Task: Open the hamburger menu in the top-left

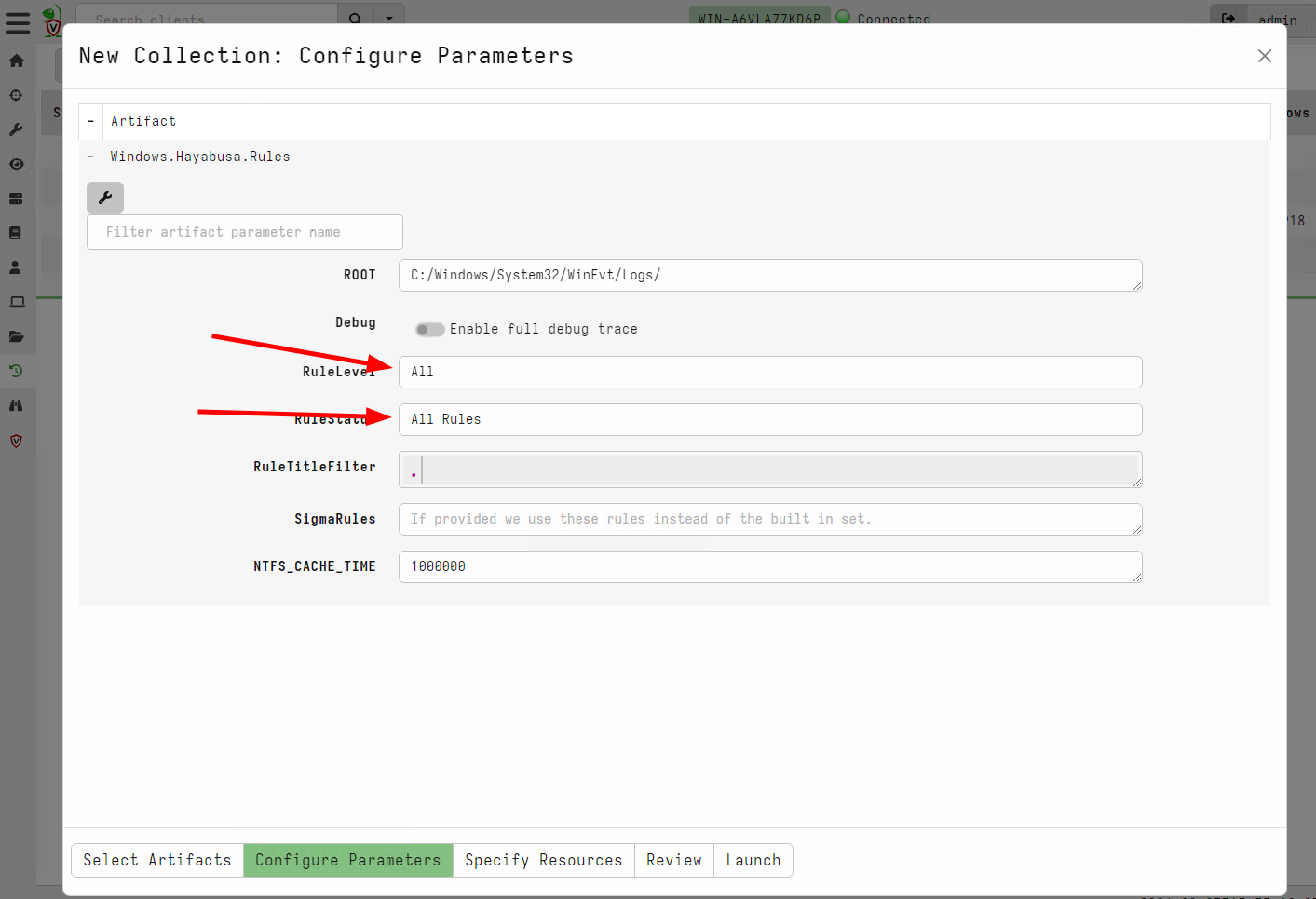Action: (x=18, y=23)
